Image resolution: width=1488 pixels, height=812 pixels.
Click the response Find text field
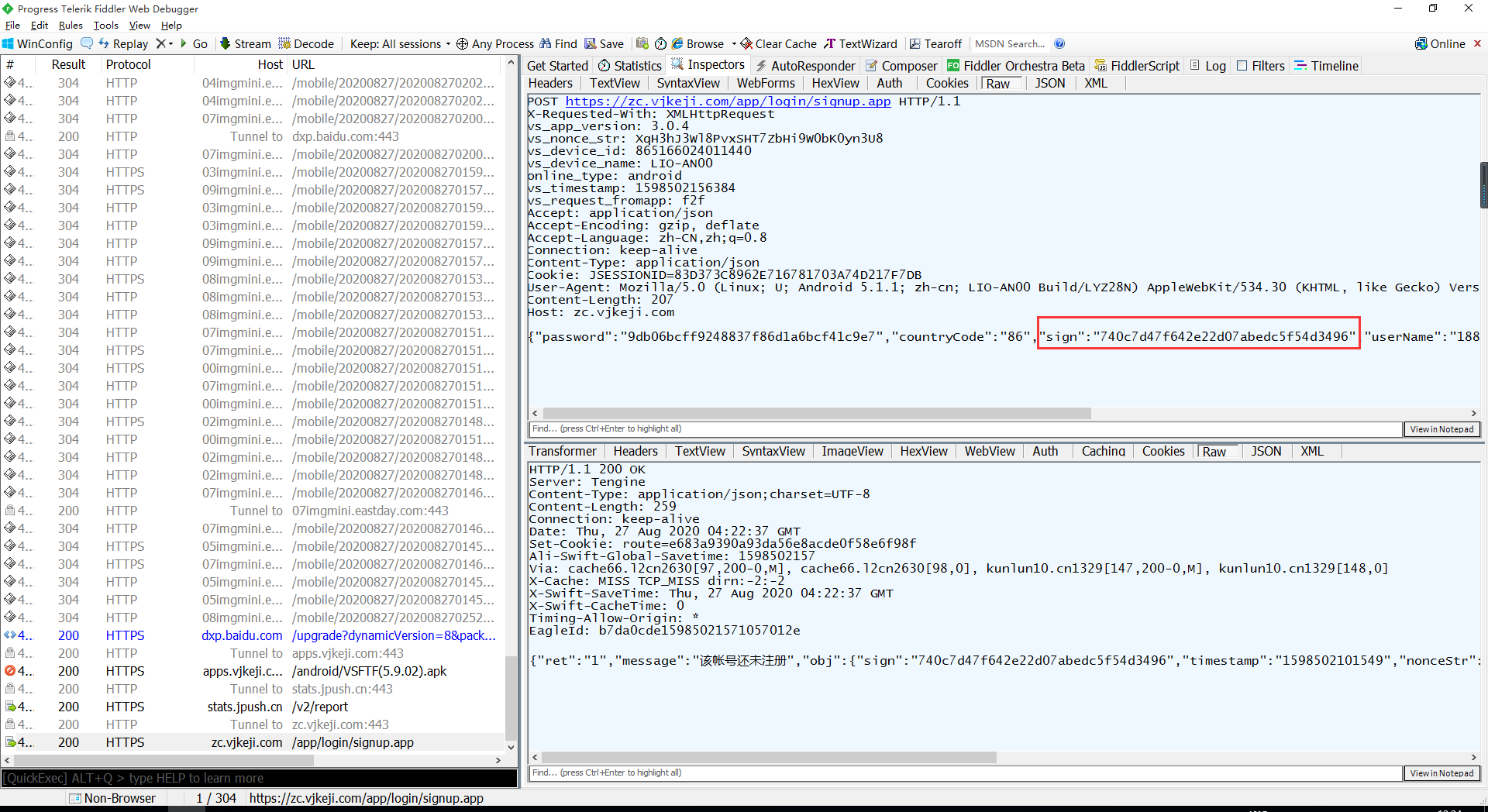pos(966,773)
